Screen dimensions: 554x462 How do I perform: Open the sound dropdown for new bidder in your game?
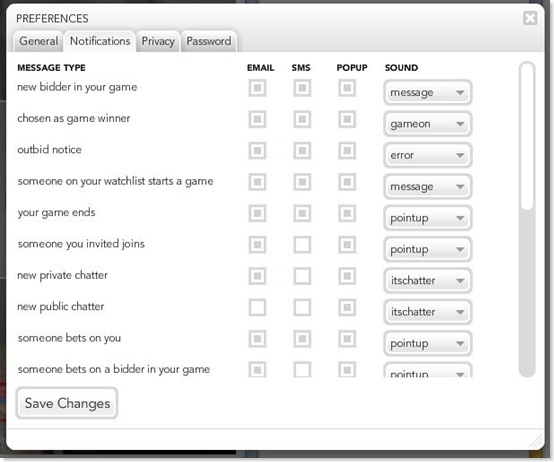(x=428, y=93)
